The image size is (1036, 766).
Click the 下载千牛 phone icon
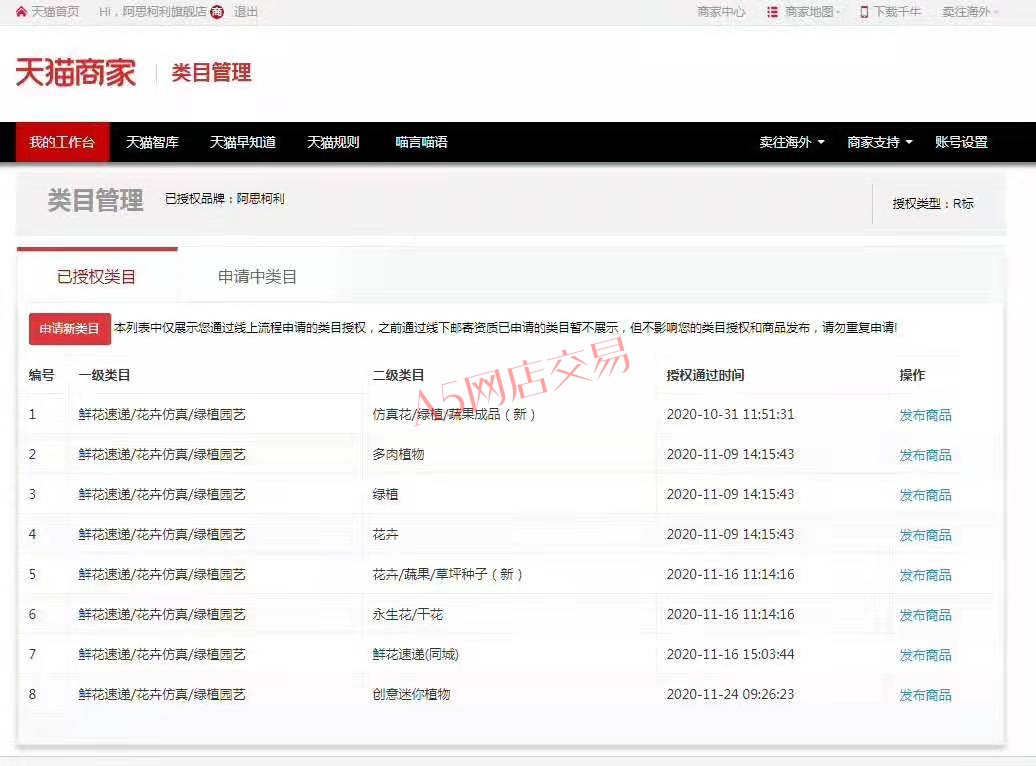coord(864,12)
